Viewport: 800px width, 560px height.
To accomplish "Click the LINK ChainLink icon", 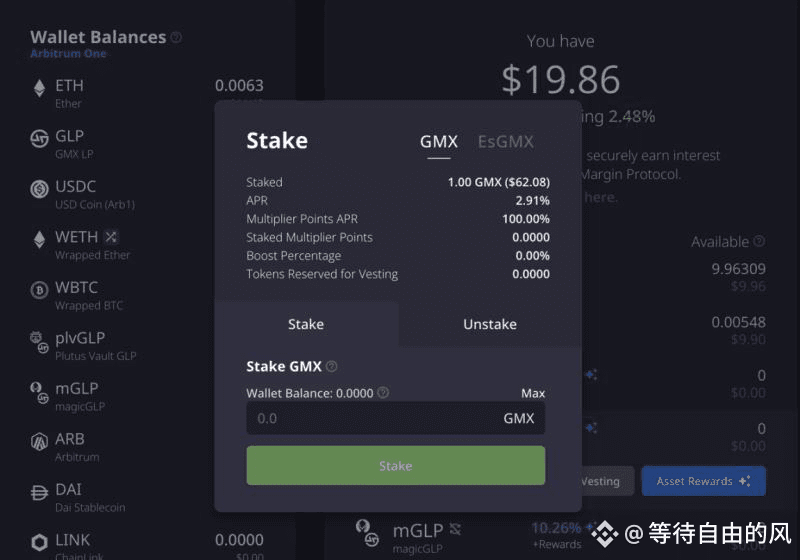I will (39, 543).
